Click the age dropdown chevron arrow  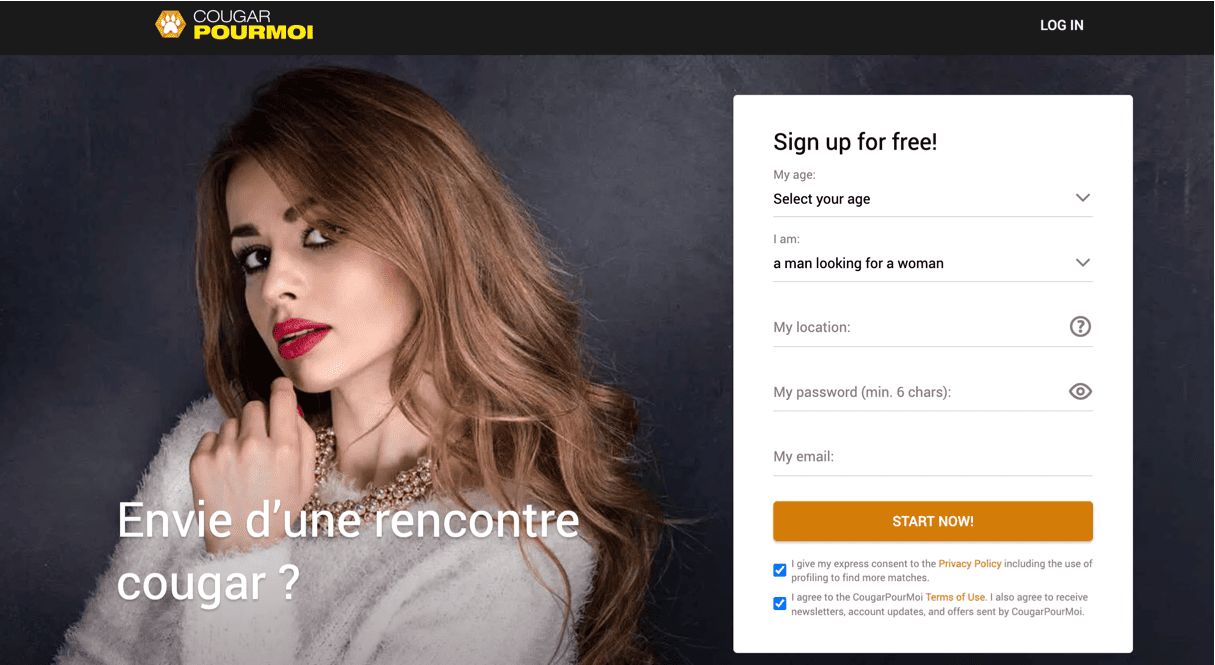tap(1082, 198)
